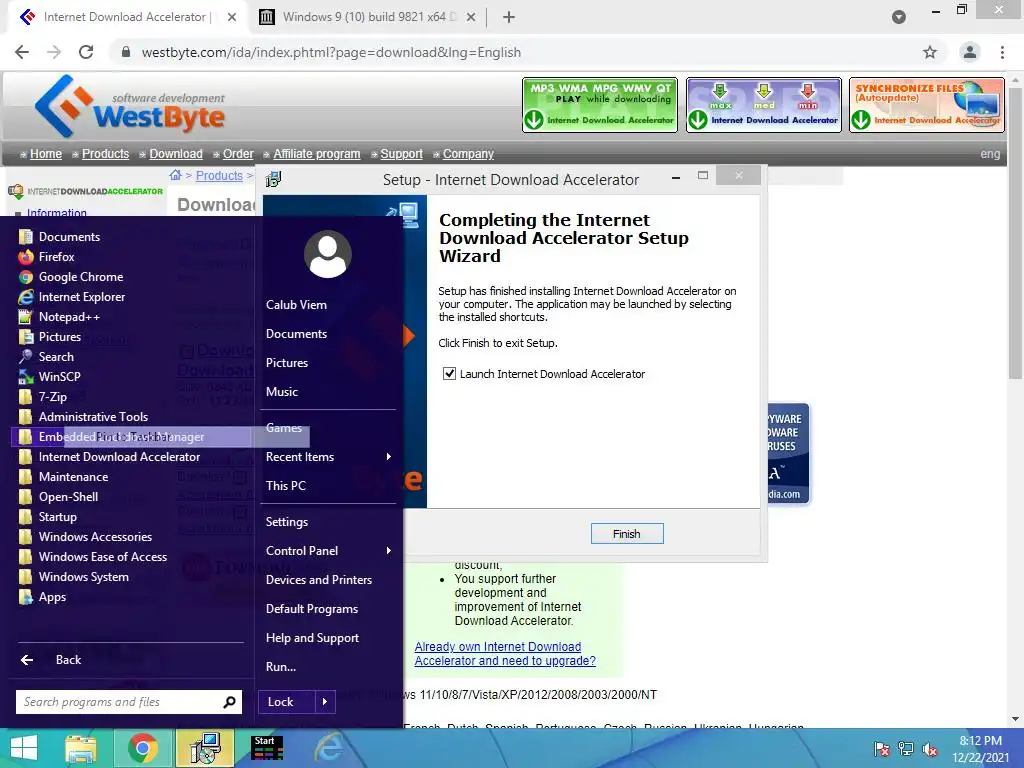Open the Windows Start button
The height and width of the screenshot is (768, 1024).
coord(24,748)
